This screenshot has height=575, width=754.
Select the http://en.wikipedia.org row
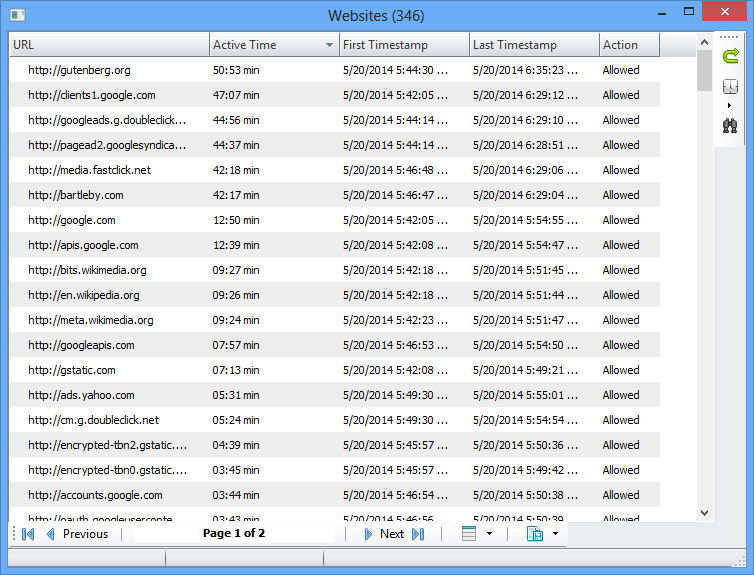(84, 295)
